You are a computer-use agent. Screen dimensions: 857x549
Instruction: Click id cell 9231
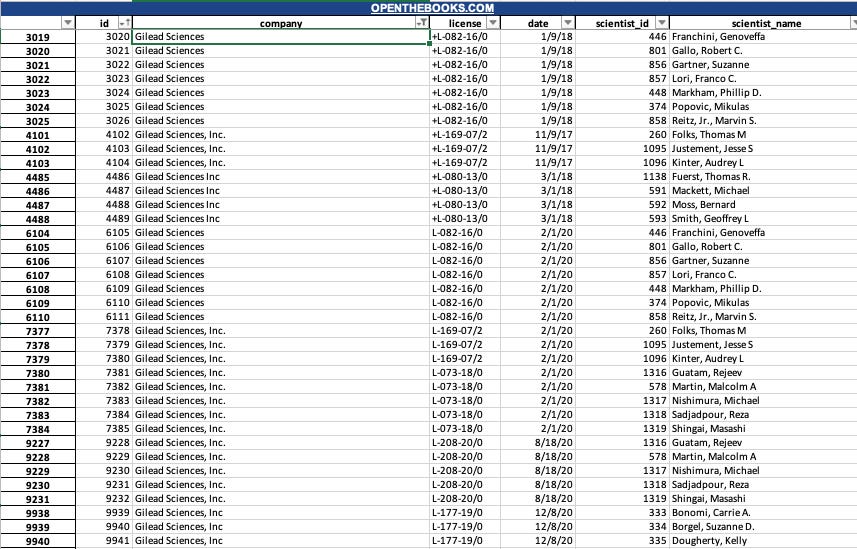104,484
